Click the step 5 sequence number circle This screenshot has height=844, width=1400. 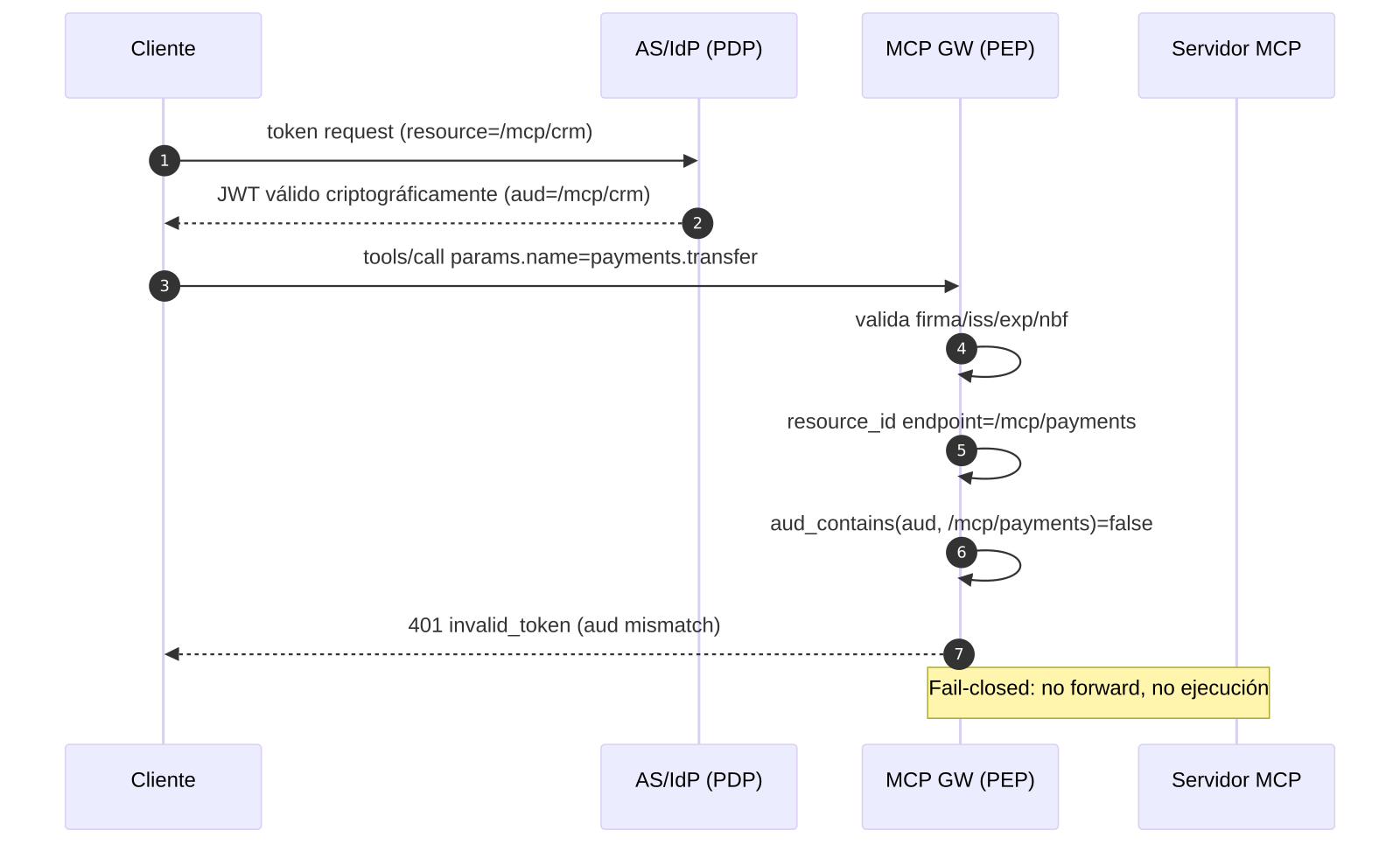961,450
